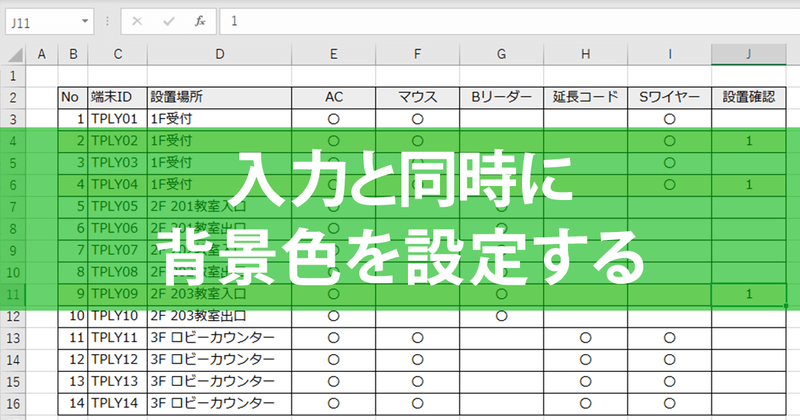Click the '2F 203教室入口' cell
Image resolution: width=800 pixels, height=420 pixels.
(x=219, y=294)
